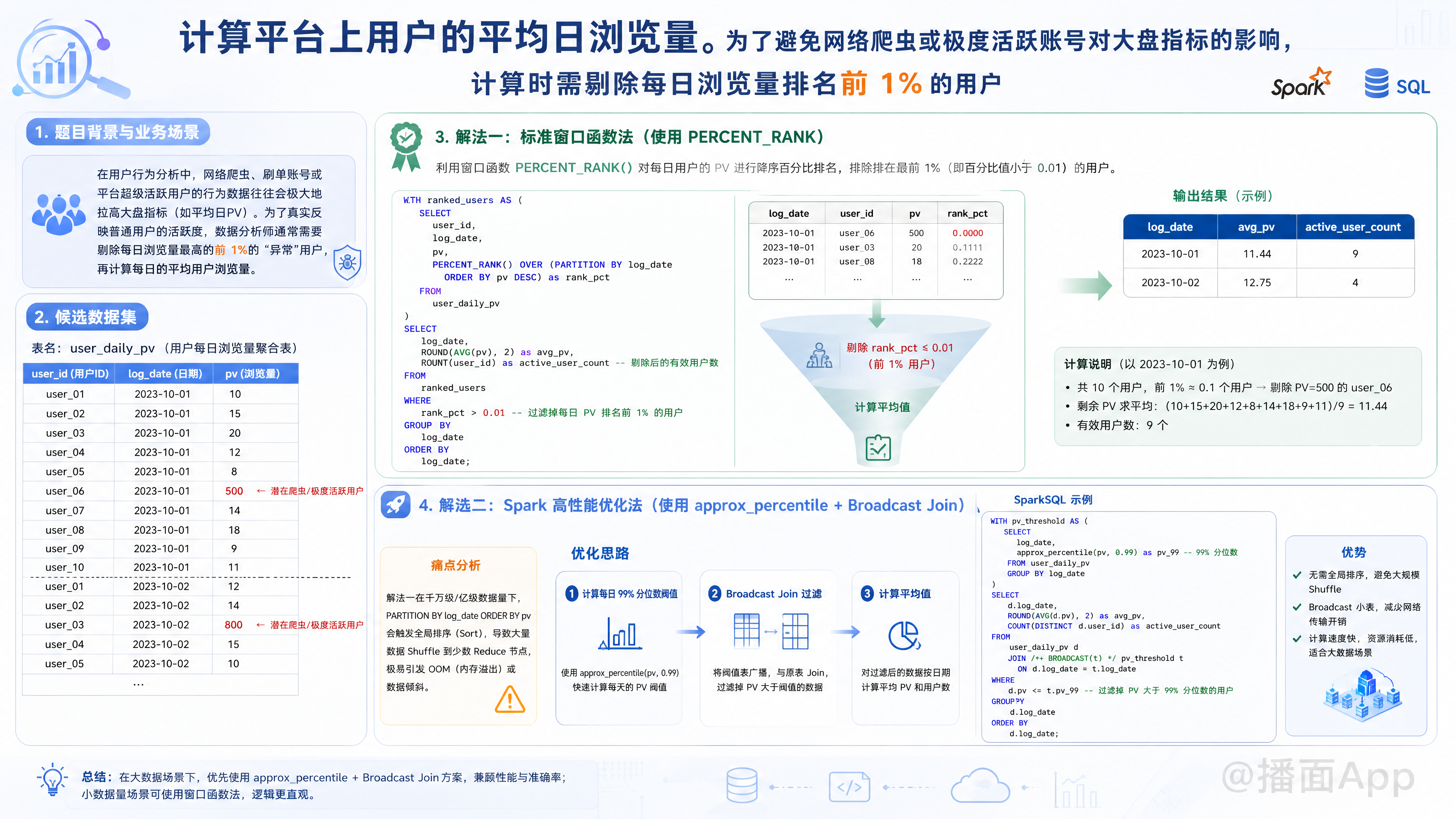1456x819 pixels.
Task: Click the bug shield icon
Action: point(347,262)
